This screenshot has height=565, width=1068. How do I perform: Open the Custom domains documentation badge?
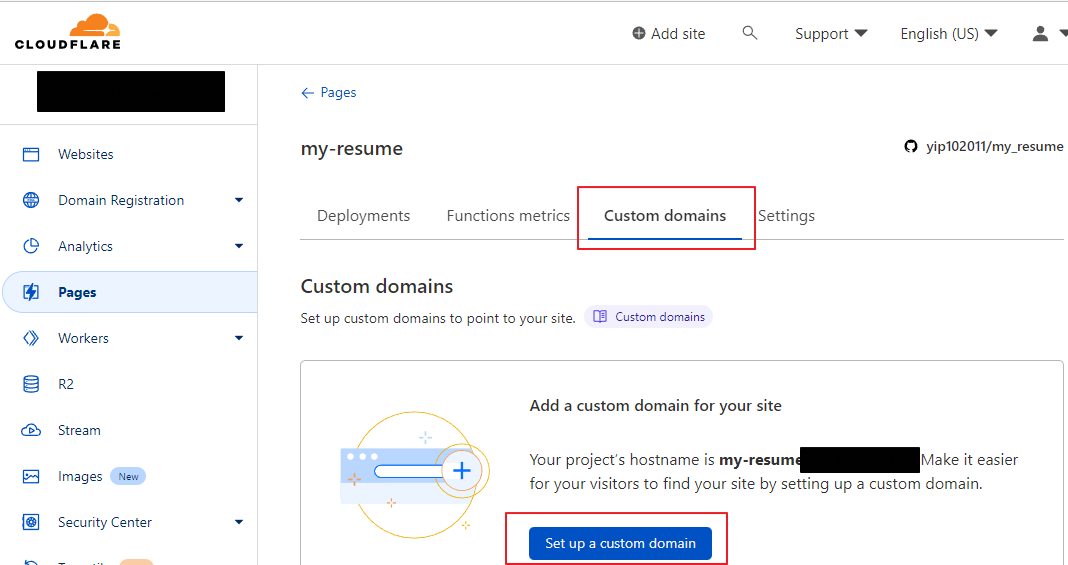648,317
